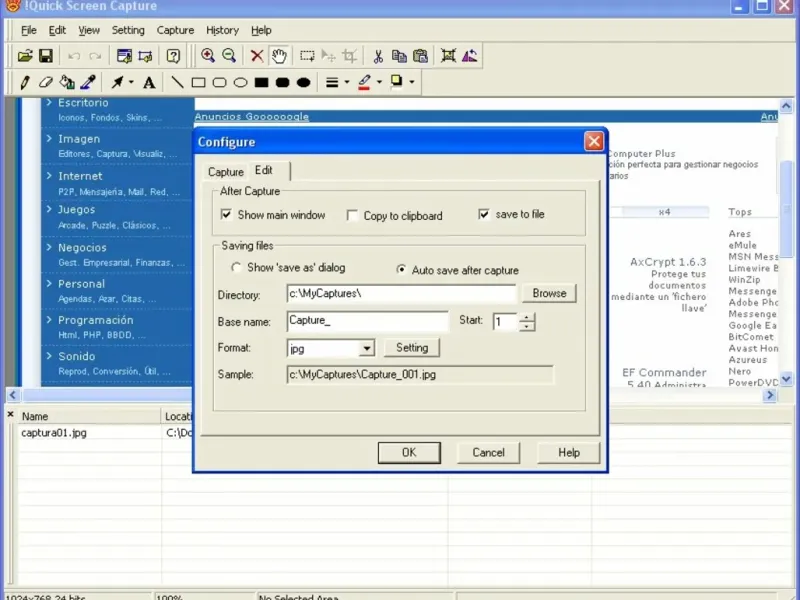800x600 pixels.
Task: Select the Arrow drawing tool
Action: coord(117,82)
